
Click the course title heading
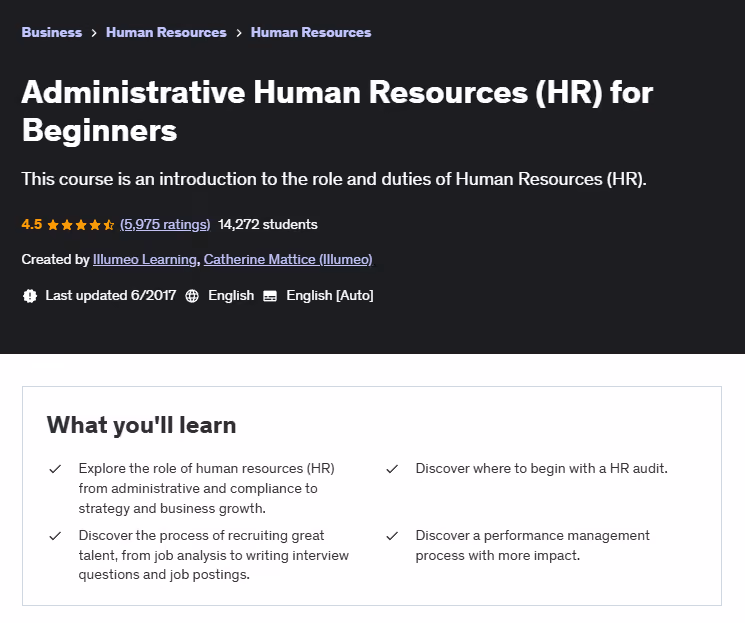[x=337, y=111]
